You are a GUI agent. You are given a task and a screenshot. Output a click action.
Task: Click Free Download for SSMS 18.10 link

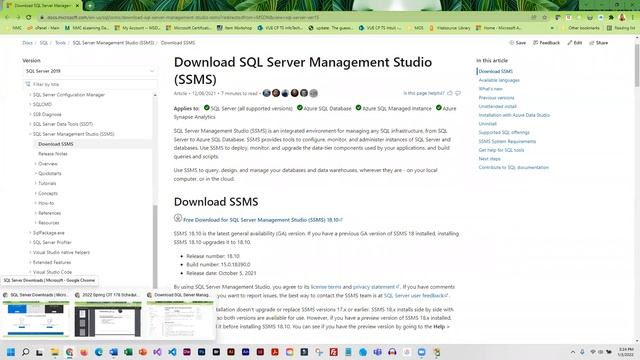(263, 220)
